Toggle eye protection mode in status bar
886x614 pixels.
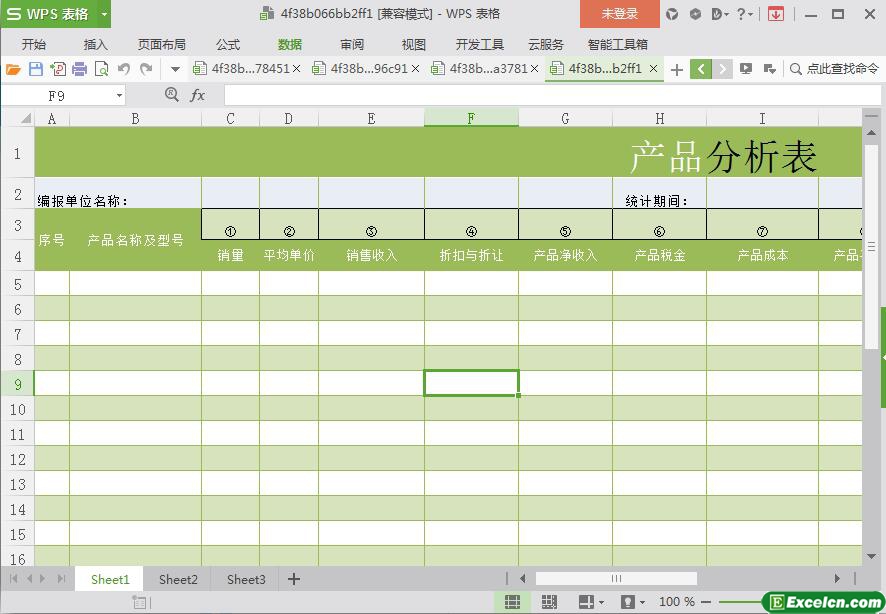click(627, 602)
